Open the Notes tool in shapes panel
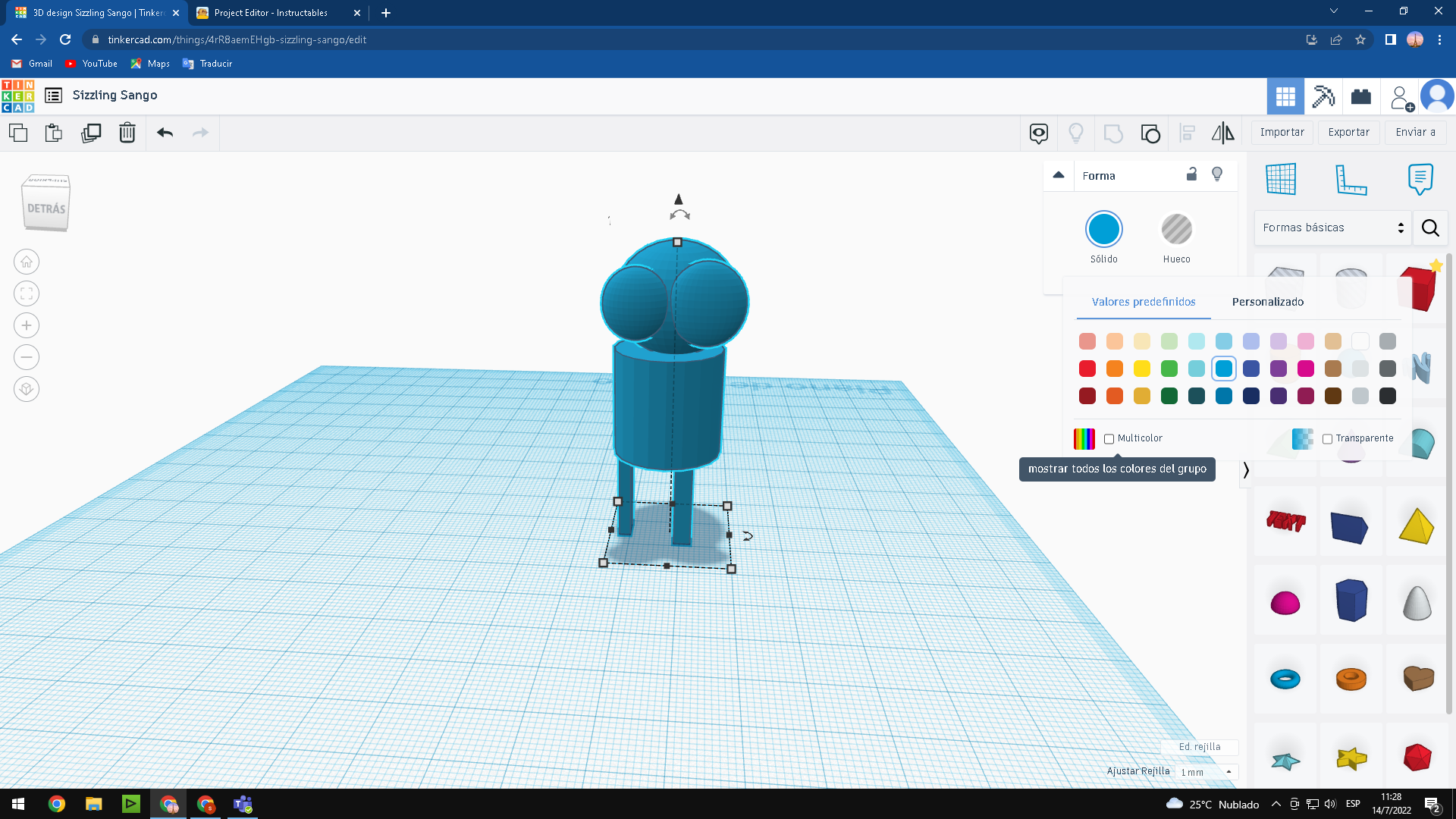 point(1420,179)
